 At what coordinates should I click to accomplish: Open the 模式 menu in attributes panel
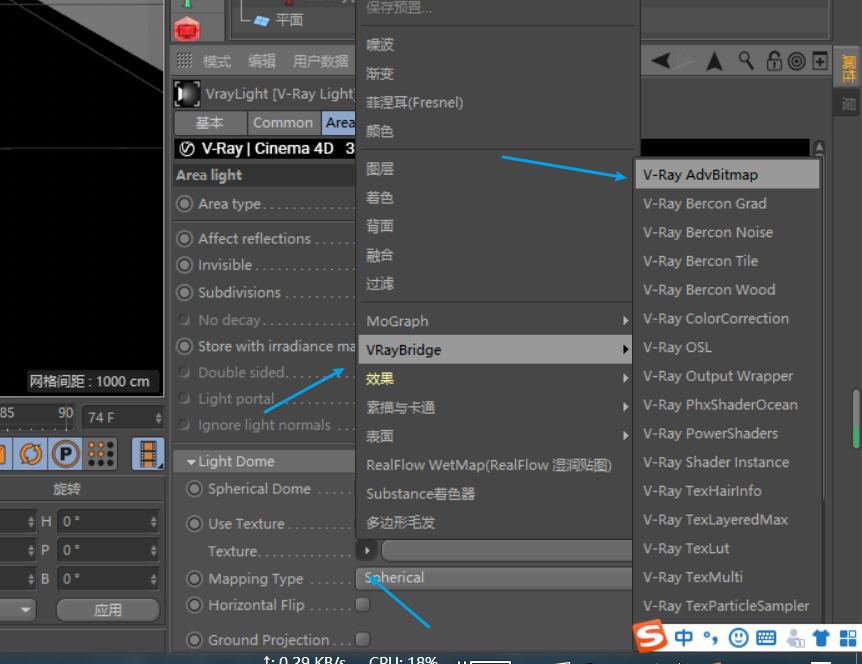click(x=217, y=61)
